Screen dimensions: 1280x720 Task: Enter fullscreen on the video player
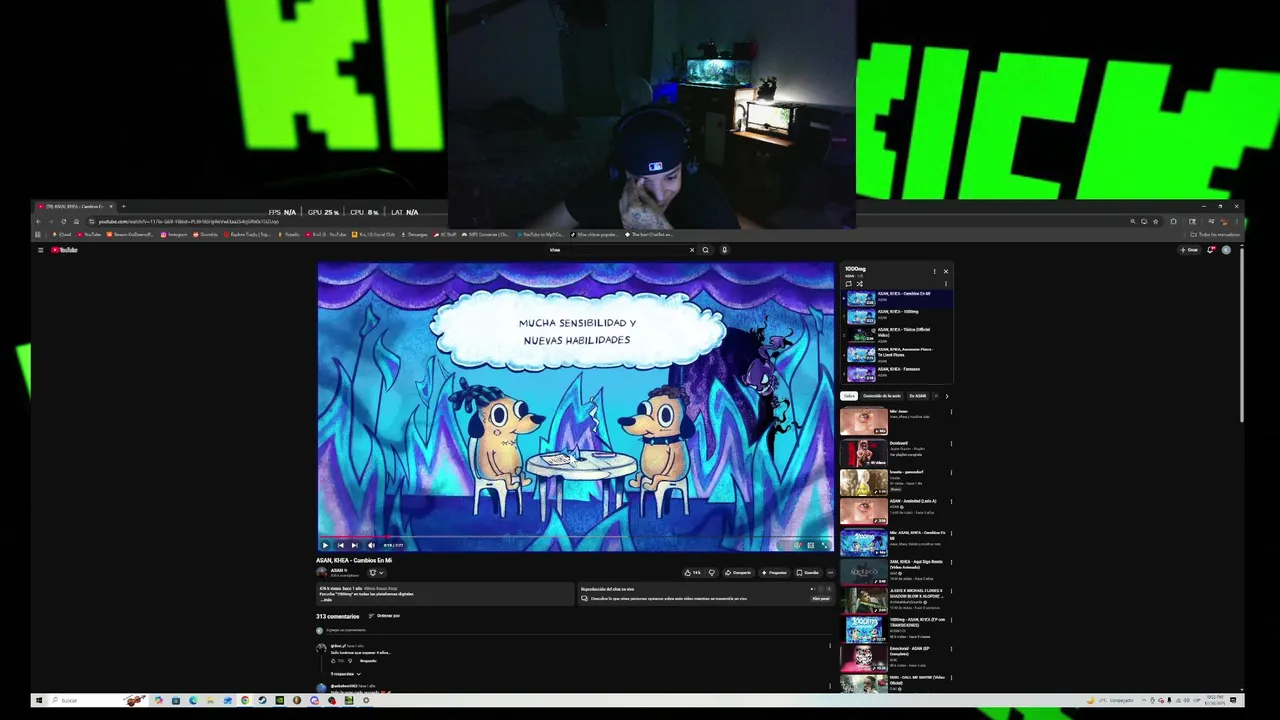click(x=825, y=545)
